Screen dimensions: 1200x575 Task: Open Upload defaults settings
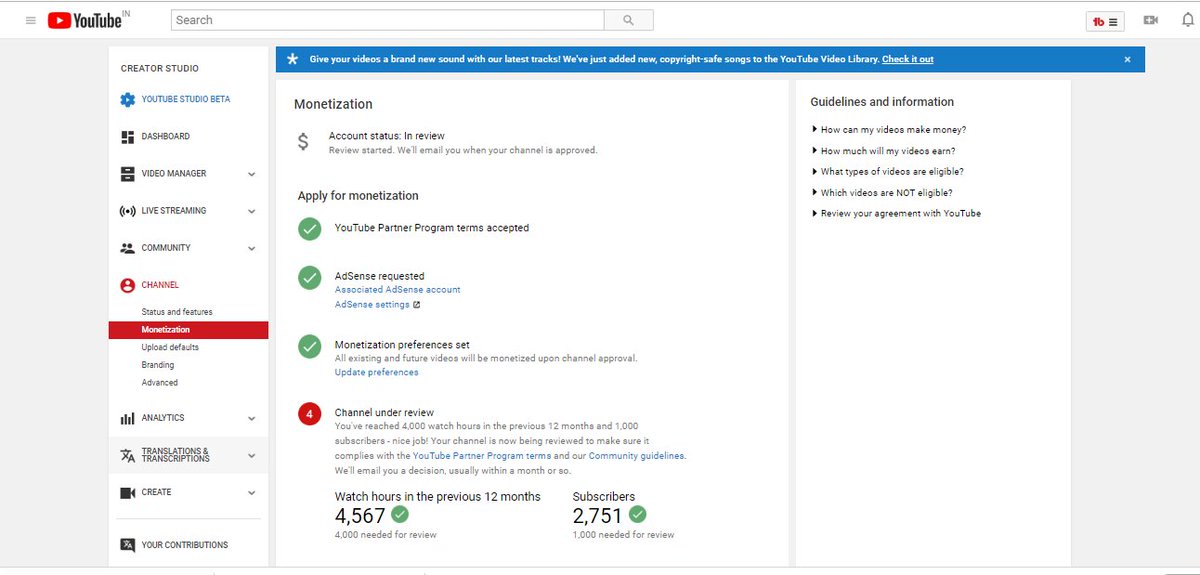pyautogui.click(x=170, y=348)
